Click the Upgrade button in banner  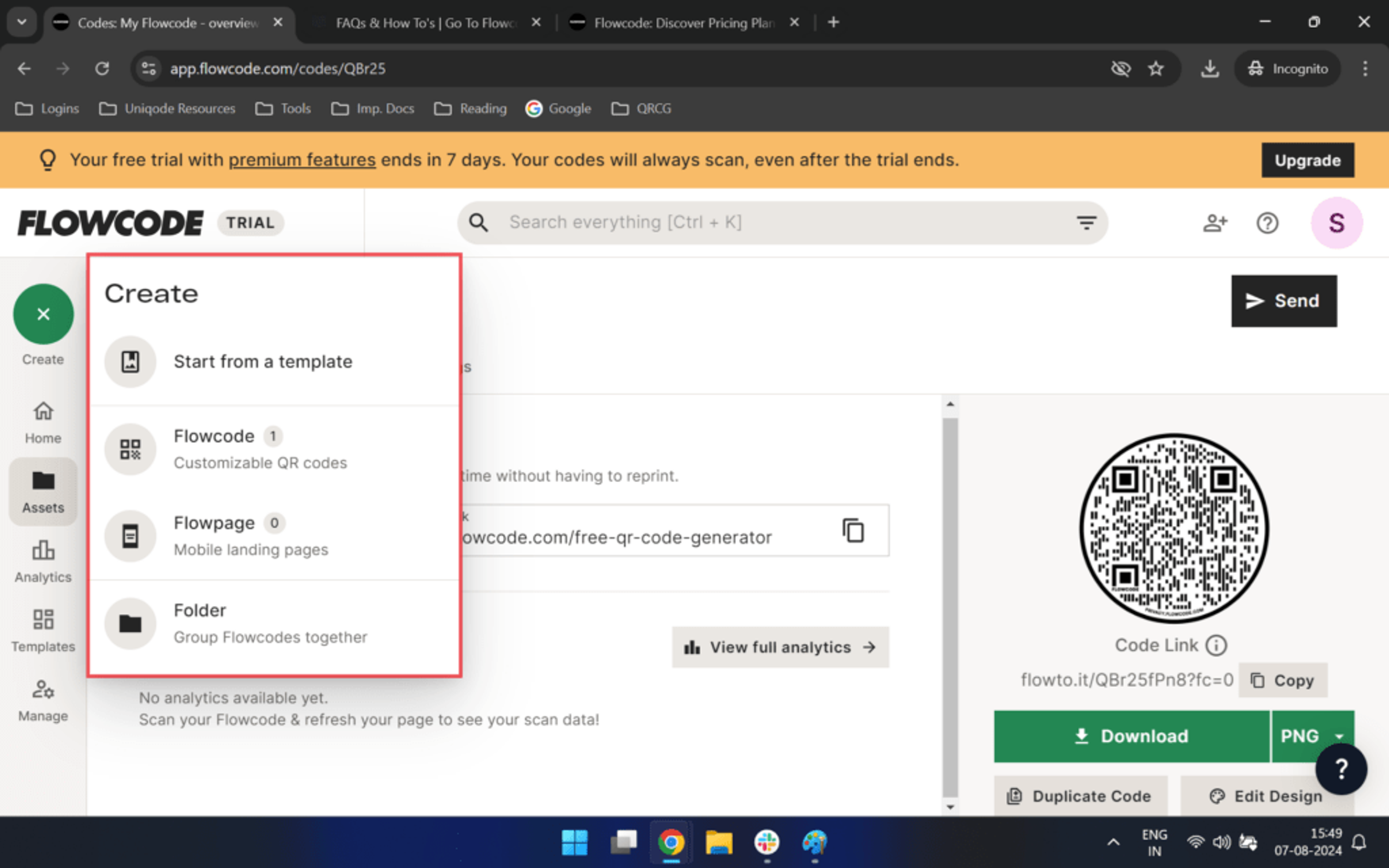tap(1308, 160)
